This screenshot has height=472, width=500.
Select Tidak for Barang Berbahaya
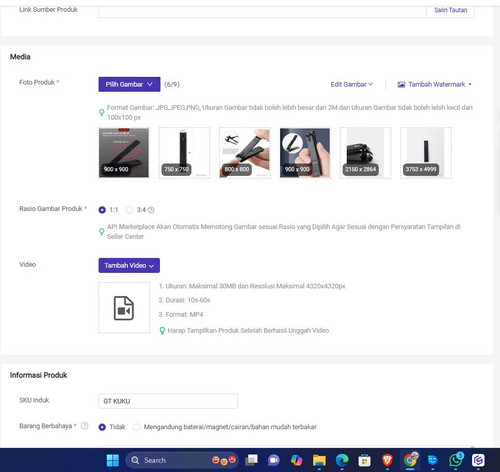point(102,427)
